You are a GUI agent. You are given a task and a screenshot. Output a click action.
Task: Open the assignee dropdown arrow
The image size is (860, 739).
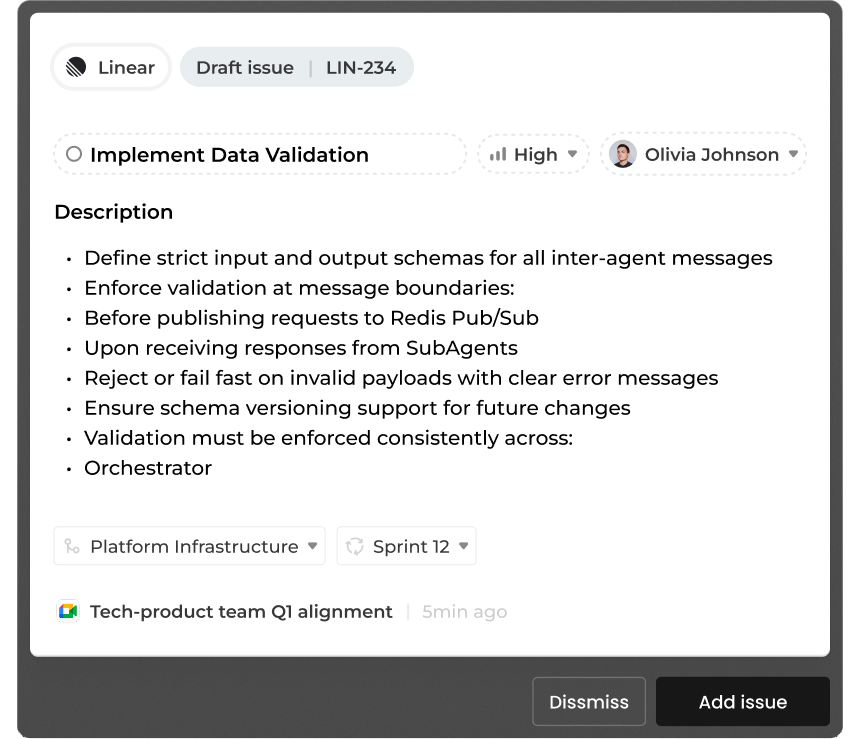793,154
